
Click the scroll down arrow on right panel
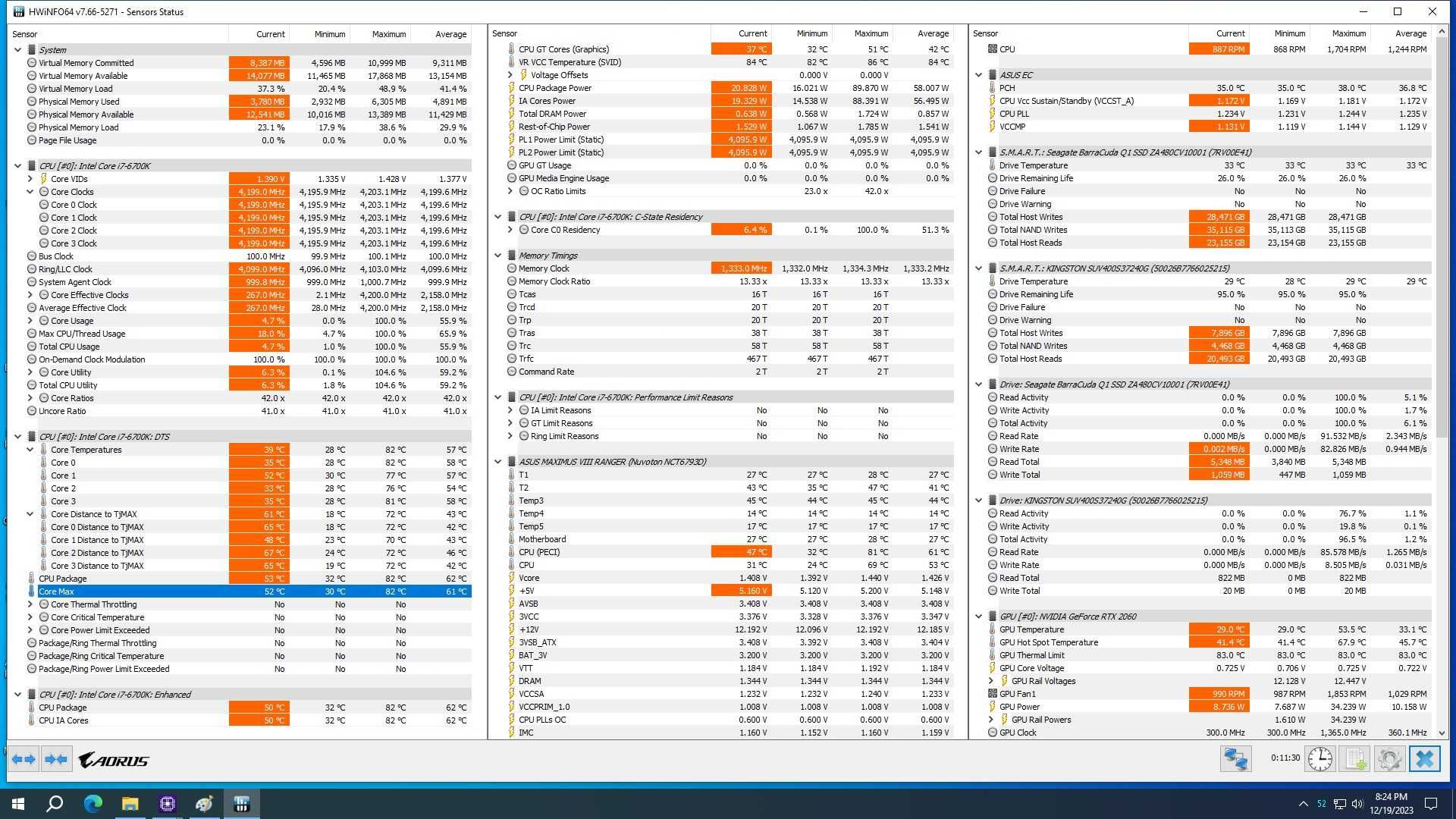pos(1442,733)
